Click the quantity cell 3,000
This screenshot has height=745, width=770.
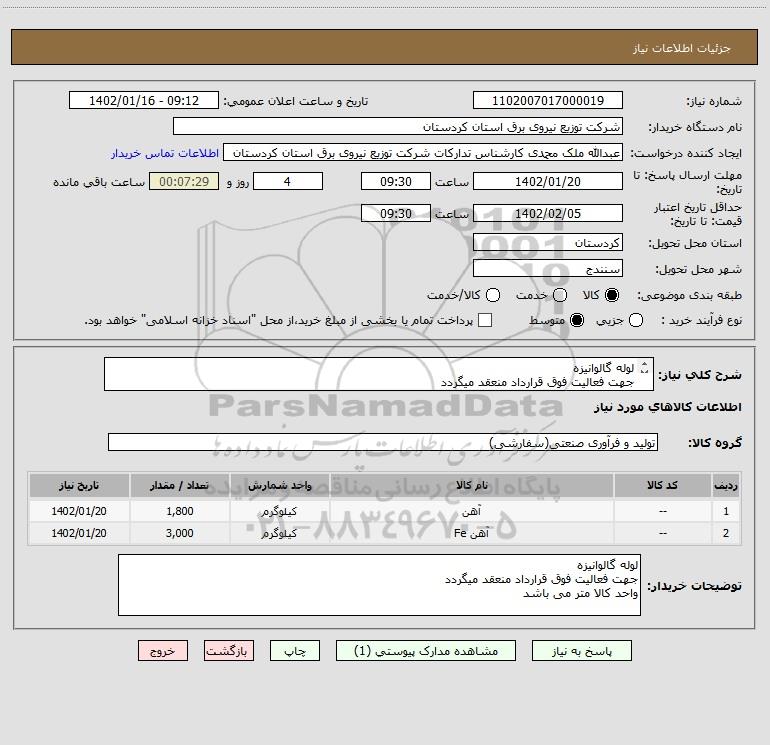coord(180,533)
